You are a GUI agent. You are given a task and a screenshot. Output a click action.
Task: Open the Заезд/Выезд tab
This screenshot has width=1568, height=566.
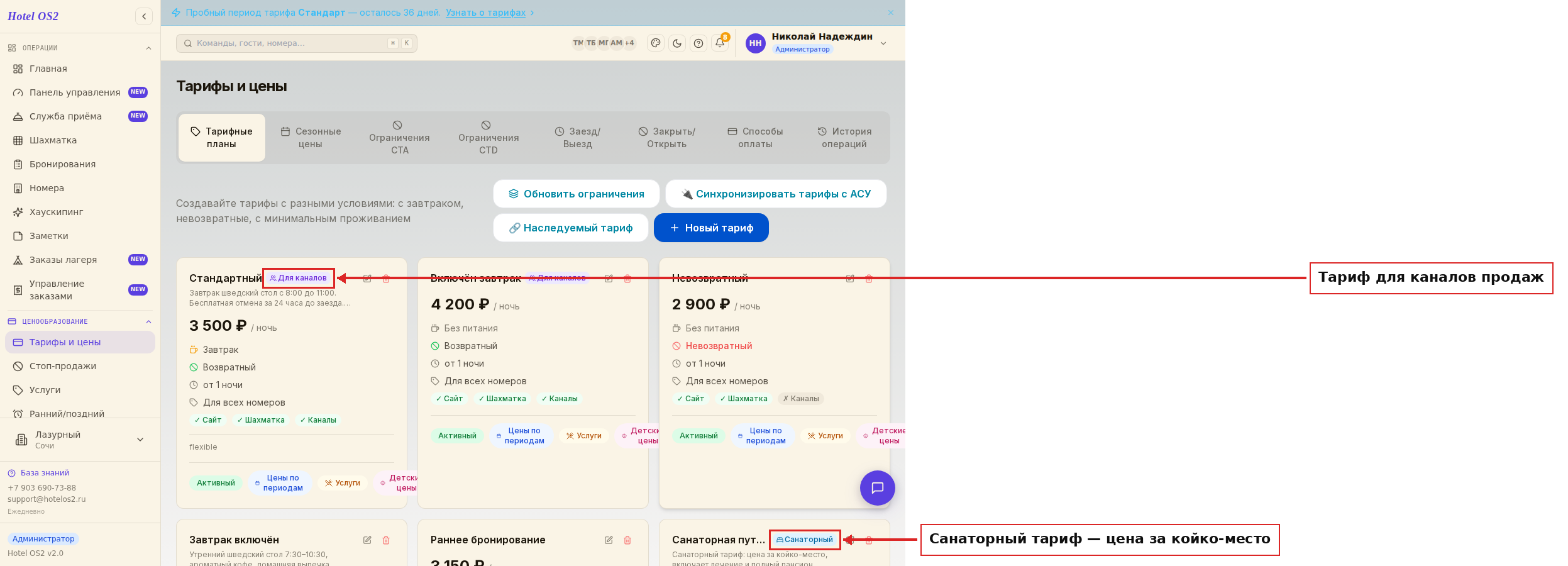click(x=578, y=138)
